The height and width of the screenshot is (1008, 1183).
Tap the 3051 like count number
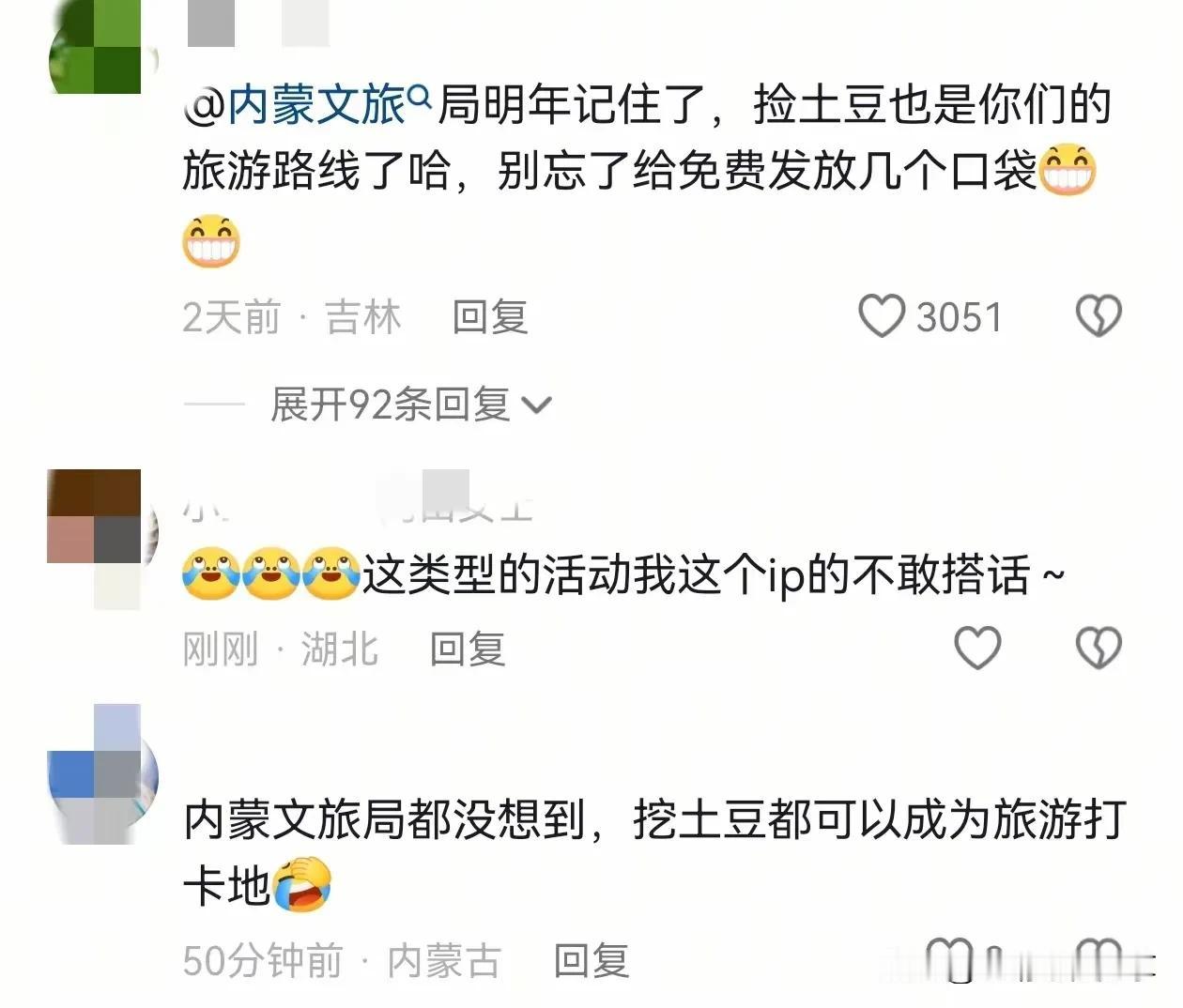(x=960, y=317)
